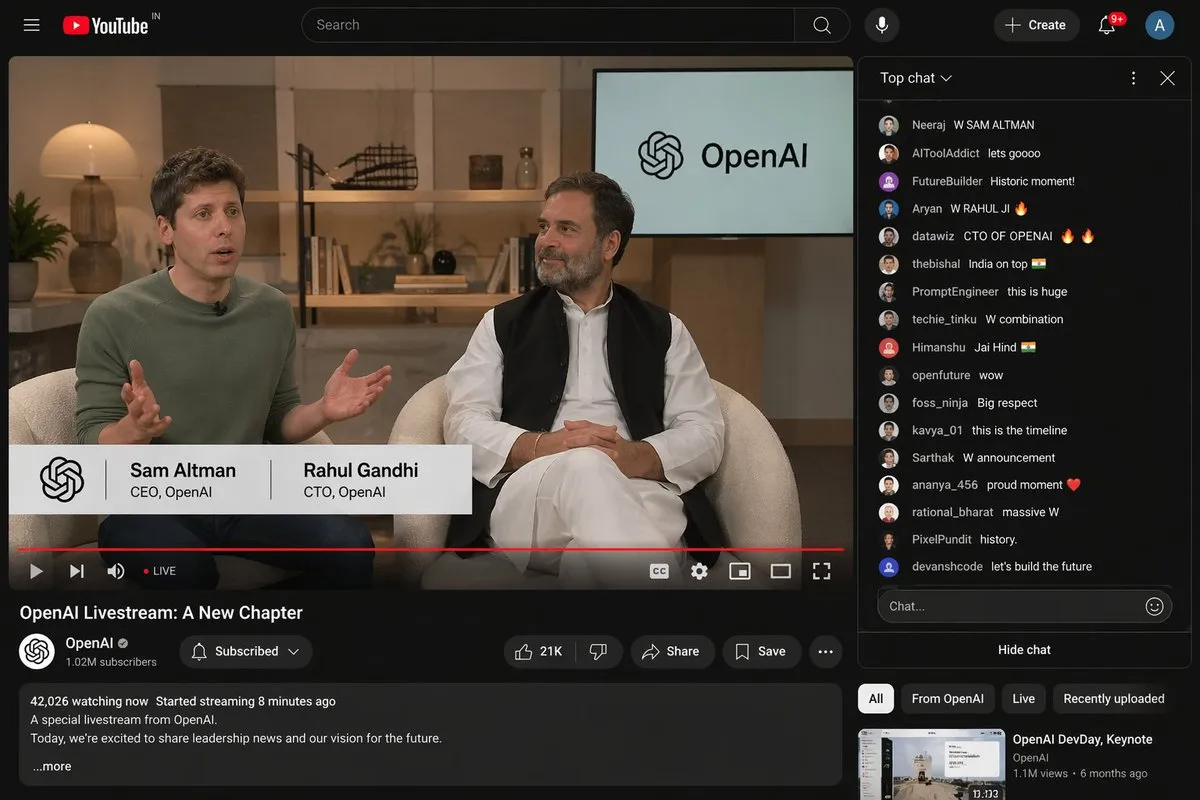Start a voice search with the microphone icon
The height and width of the screenshot is (800, 1200).
point(881,24)
